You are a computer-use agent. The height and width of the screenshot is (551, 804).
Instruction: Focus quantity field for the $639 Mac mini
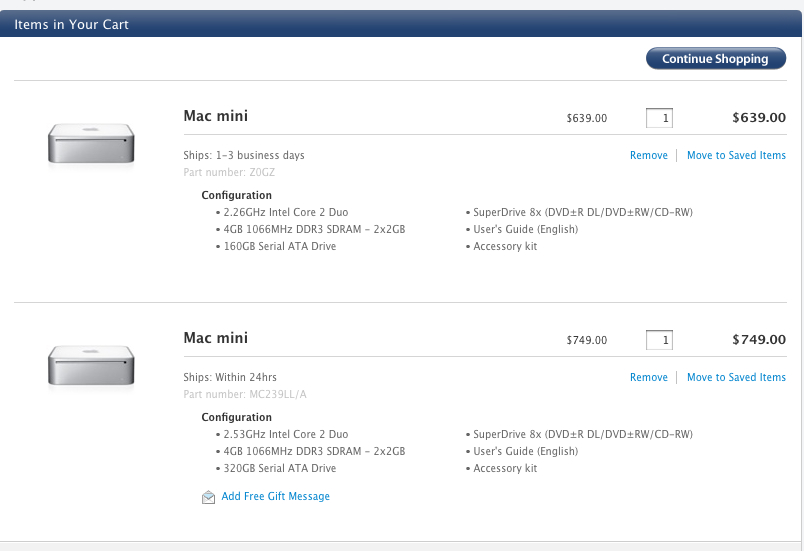coord(659,118)
